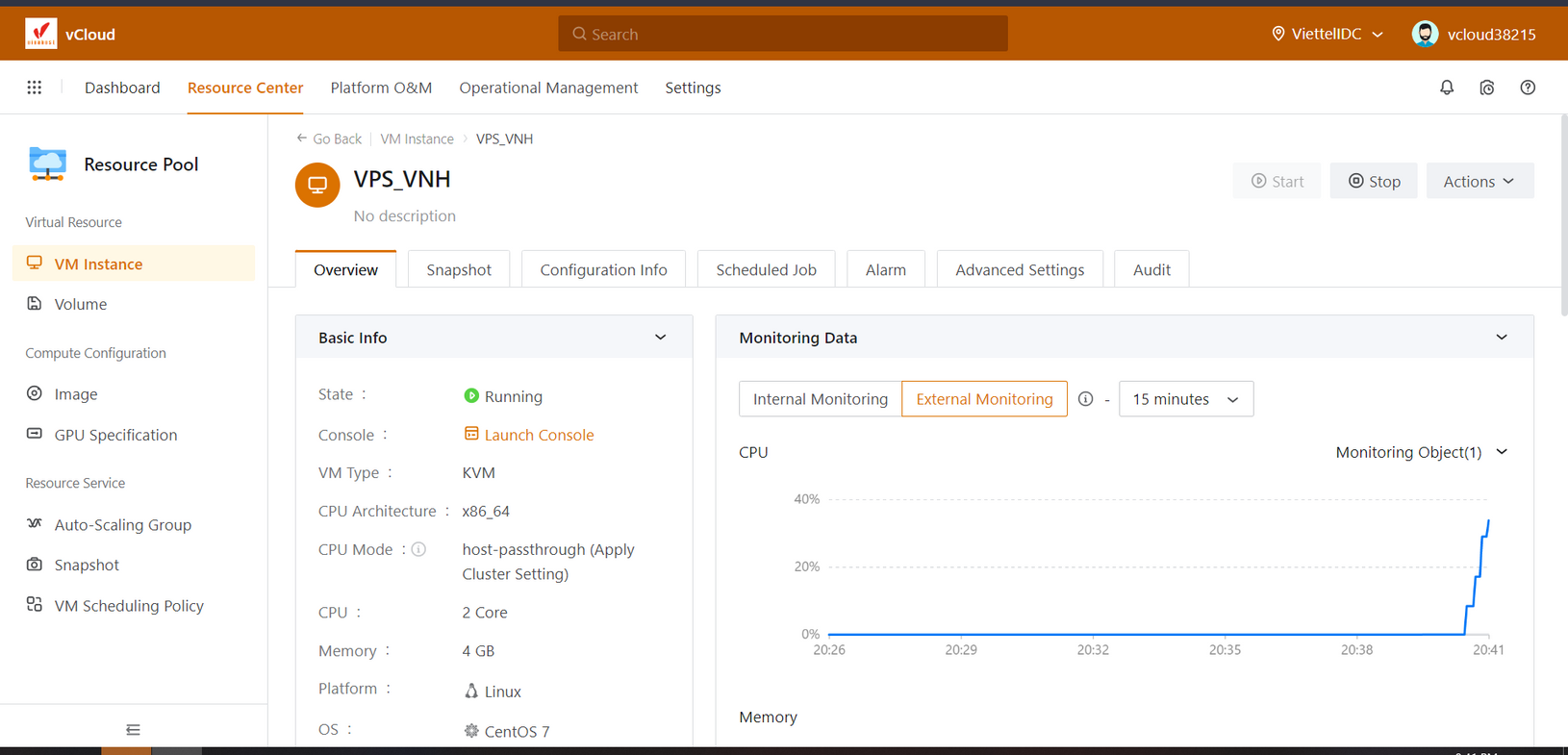Viewport: 1568px width, 755px height.
Task: Open the vcloud38215 account menu
Action: (x=1474, y=34)
